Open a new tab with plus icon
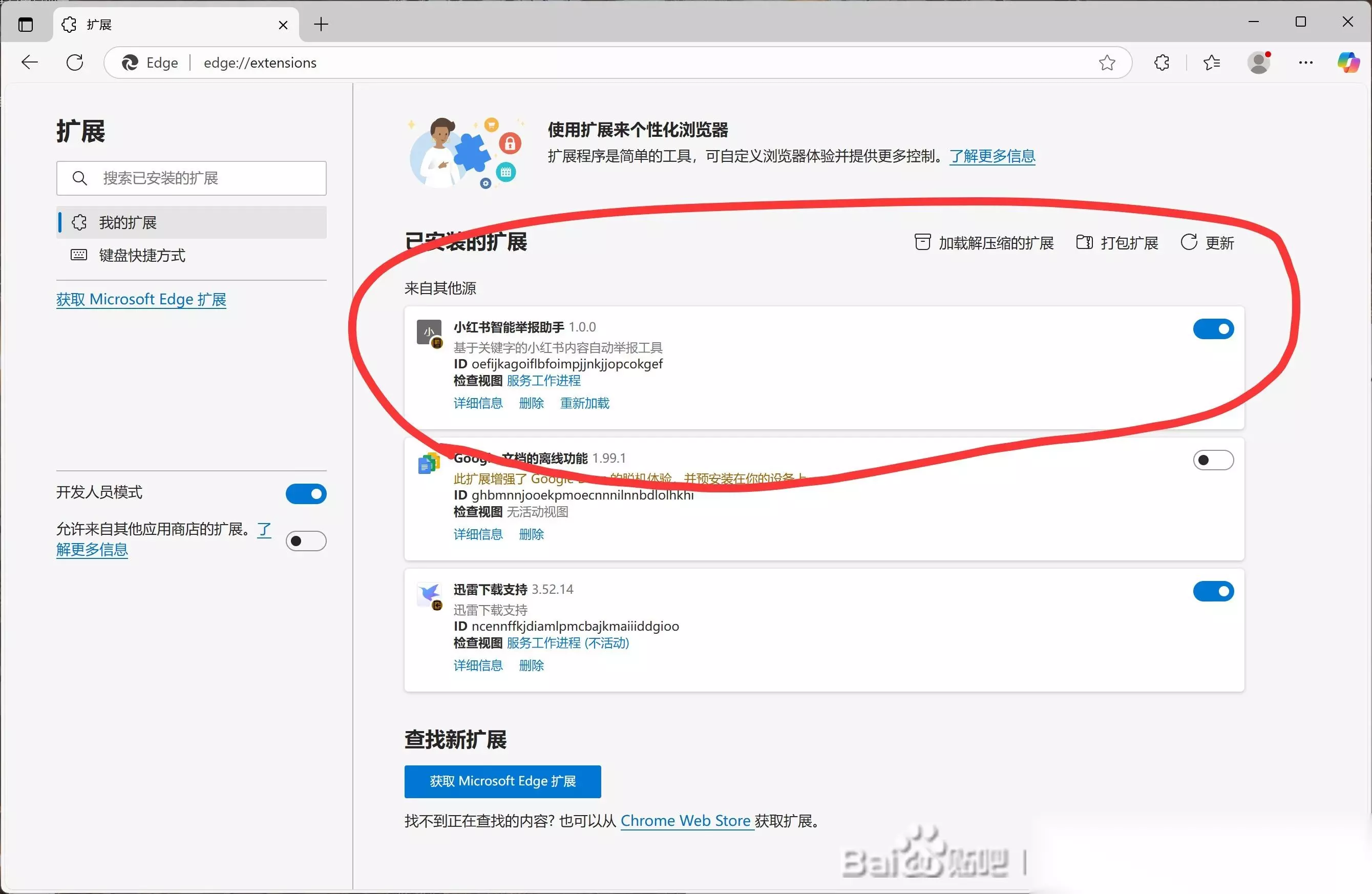This screenshot has height=894, width=1372. coord(321,24)
